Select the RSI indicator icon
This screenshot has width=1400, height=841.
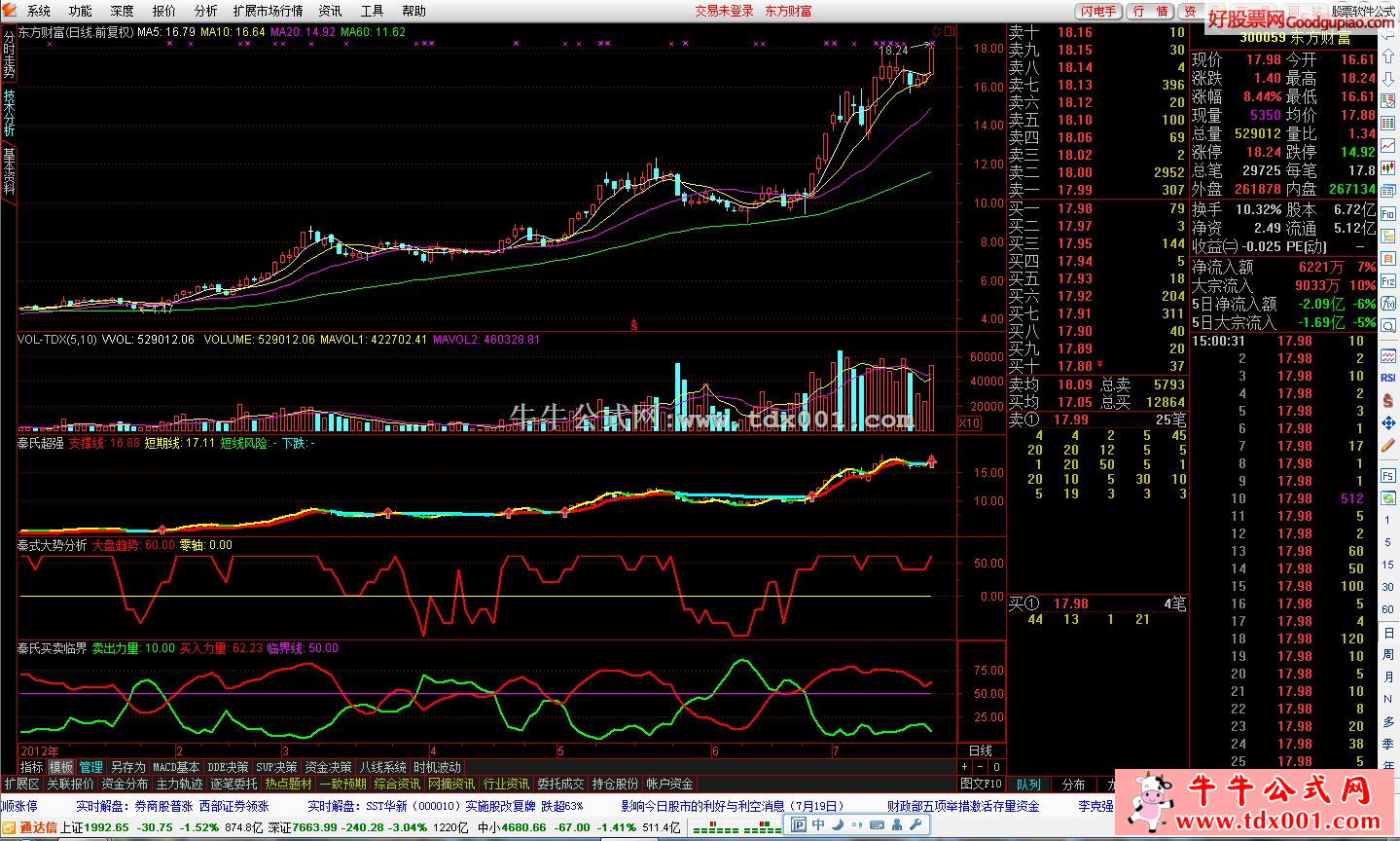coord(1388,377)
